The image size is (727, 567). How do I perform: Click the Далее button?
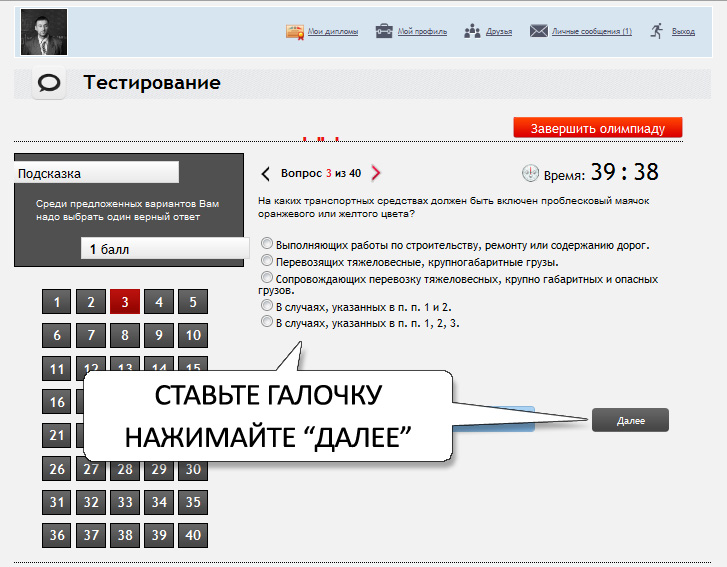click(630, 420)
